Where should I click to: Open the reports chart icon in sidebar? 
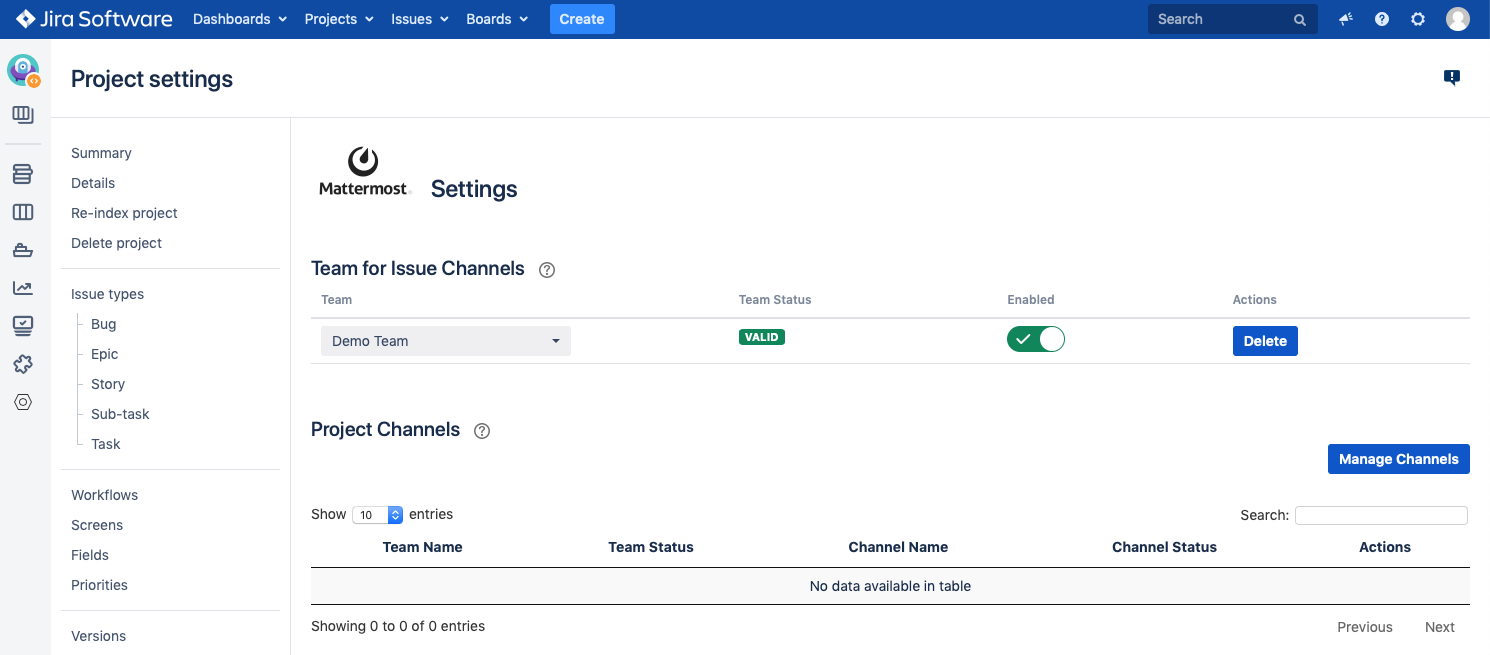point(23,288)
